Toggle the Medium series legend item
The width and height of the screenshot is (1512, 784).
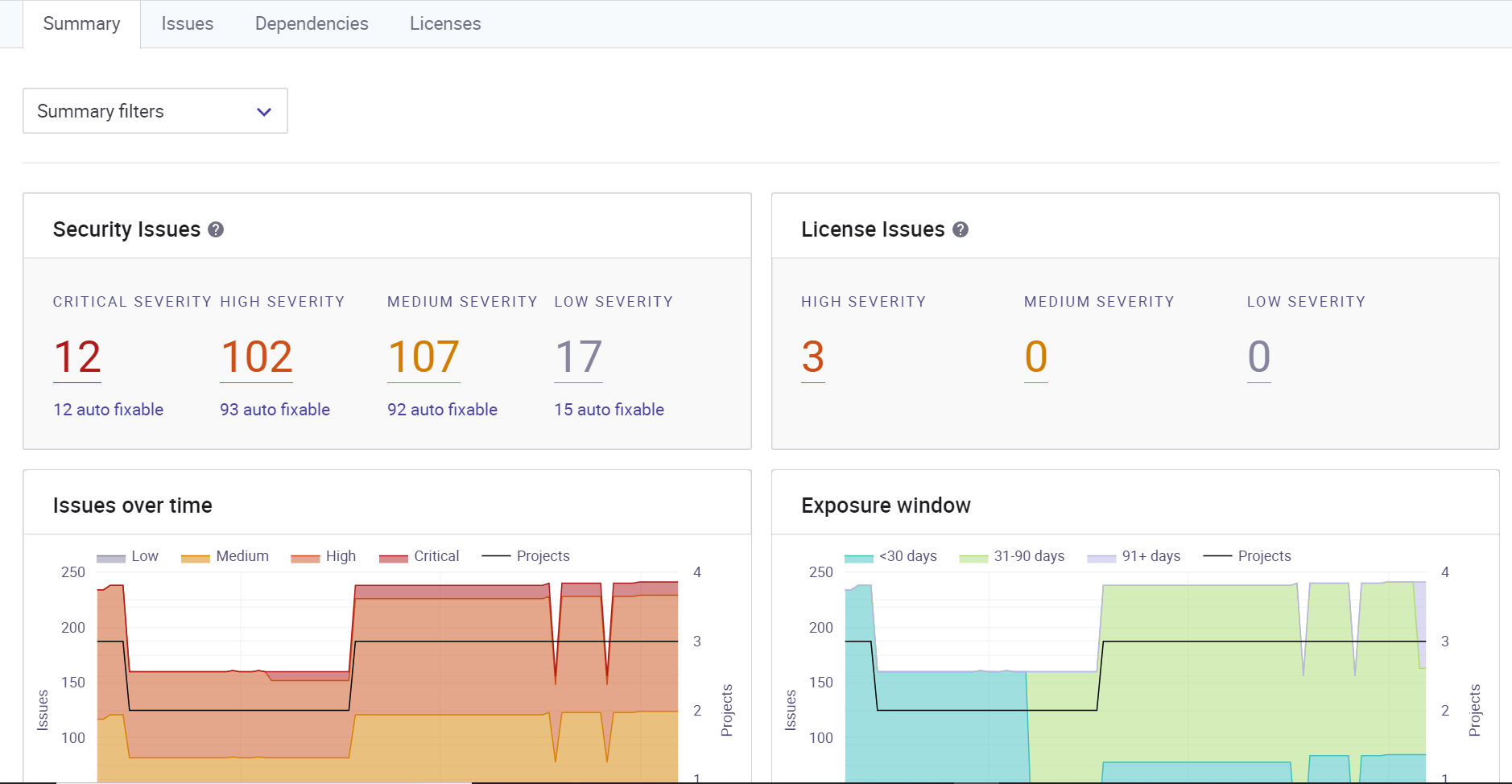(x=225, y=556)
